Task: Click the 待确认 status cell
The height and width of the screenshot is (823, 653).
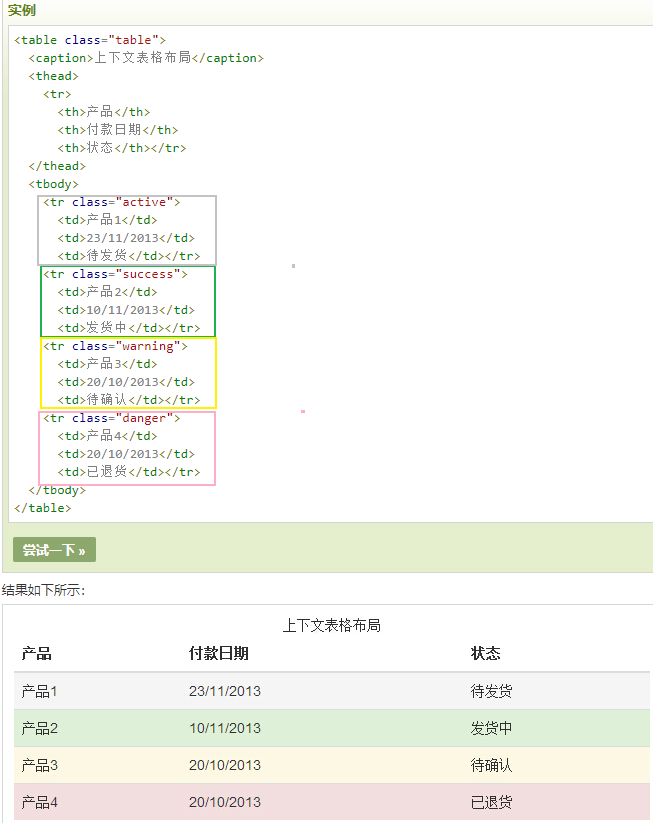Action: 491,765
